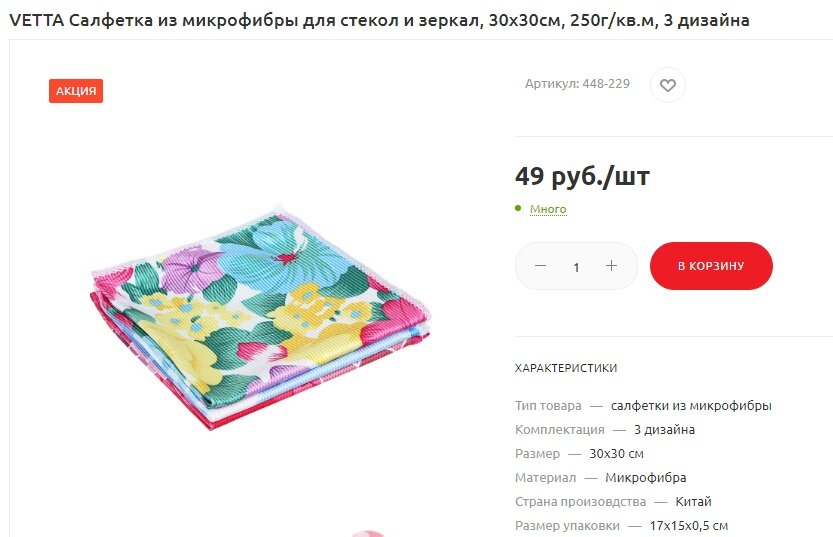833x537 pixels.
Task: Focus the quantity field showing 1
Action: click(x=576, y=267)
